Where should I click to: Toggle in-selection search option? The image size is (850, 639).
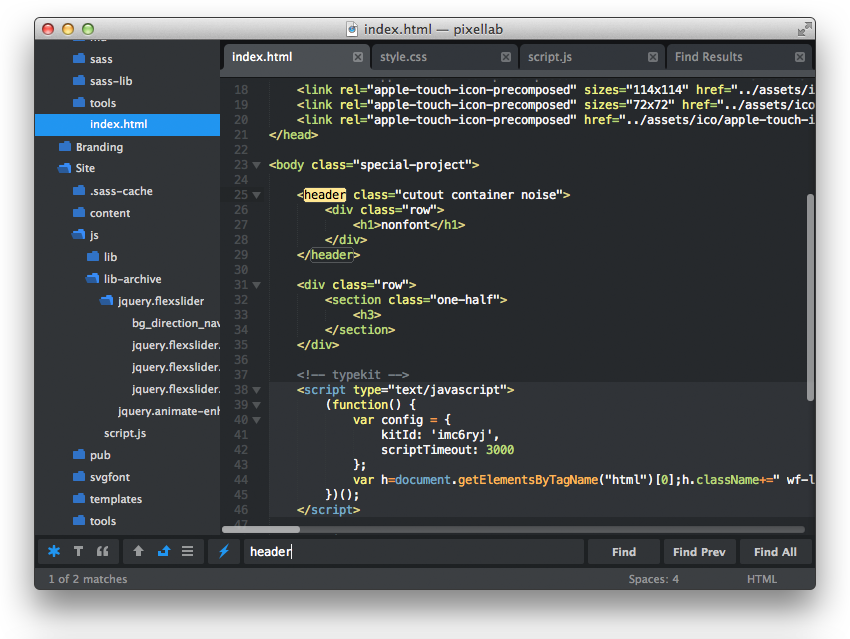(x=188, y=551)
